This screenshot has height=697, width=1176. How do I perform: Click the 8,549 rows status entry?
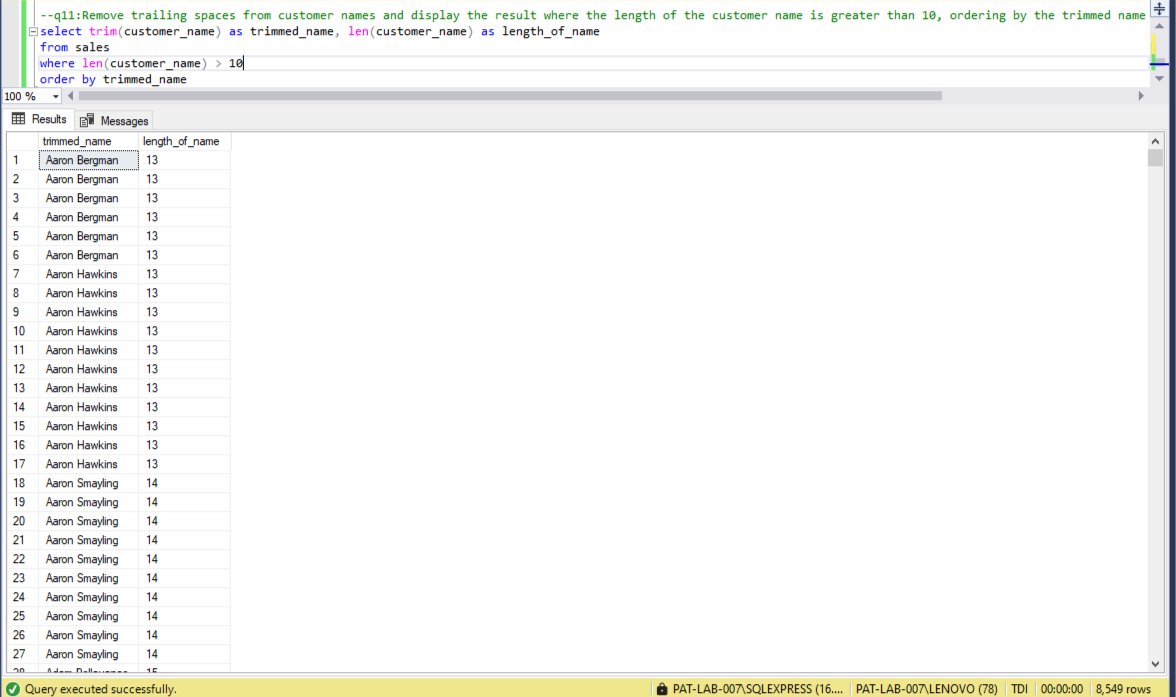(x=1123, y=689)
